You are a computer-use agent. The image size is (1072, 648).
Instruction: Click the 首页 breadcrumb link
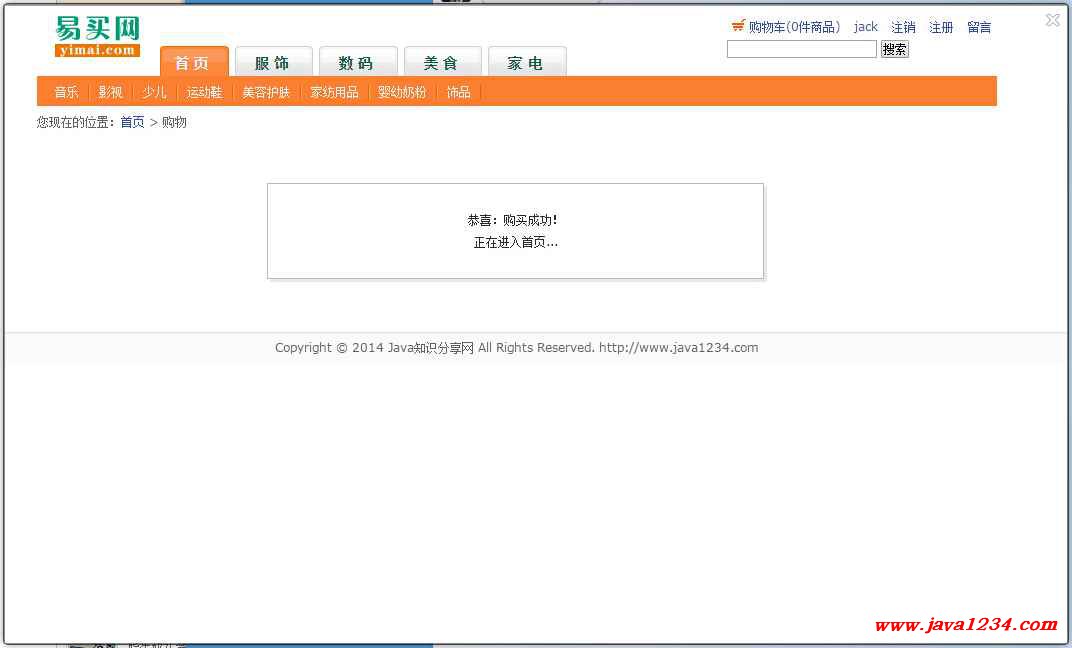point(132,122)
